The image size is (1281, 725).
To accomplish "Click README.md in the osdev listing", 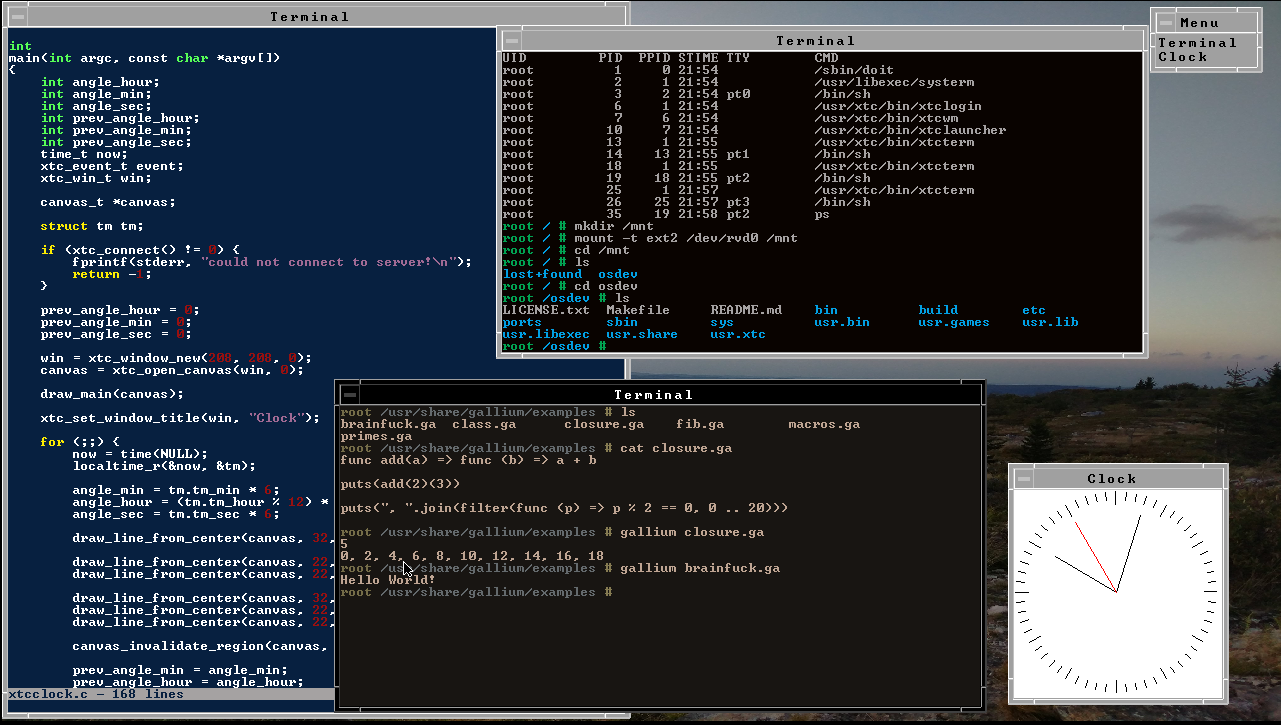I will pyautogui.click(x=746, y=310).
